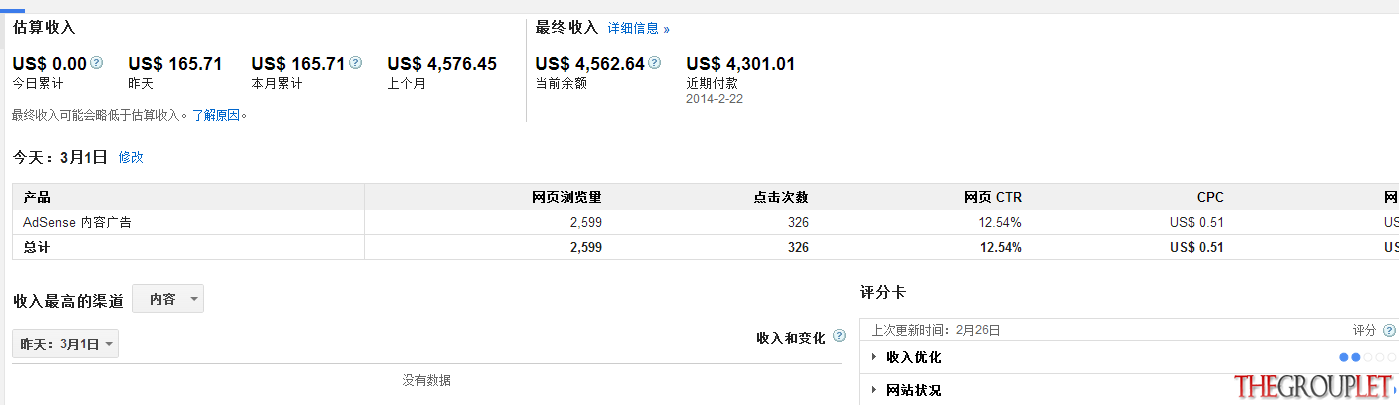Click the 估算收入 heading

tap(44, 28)
